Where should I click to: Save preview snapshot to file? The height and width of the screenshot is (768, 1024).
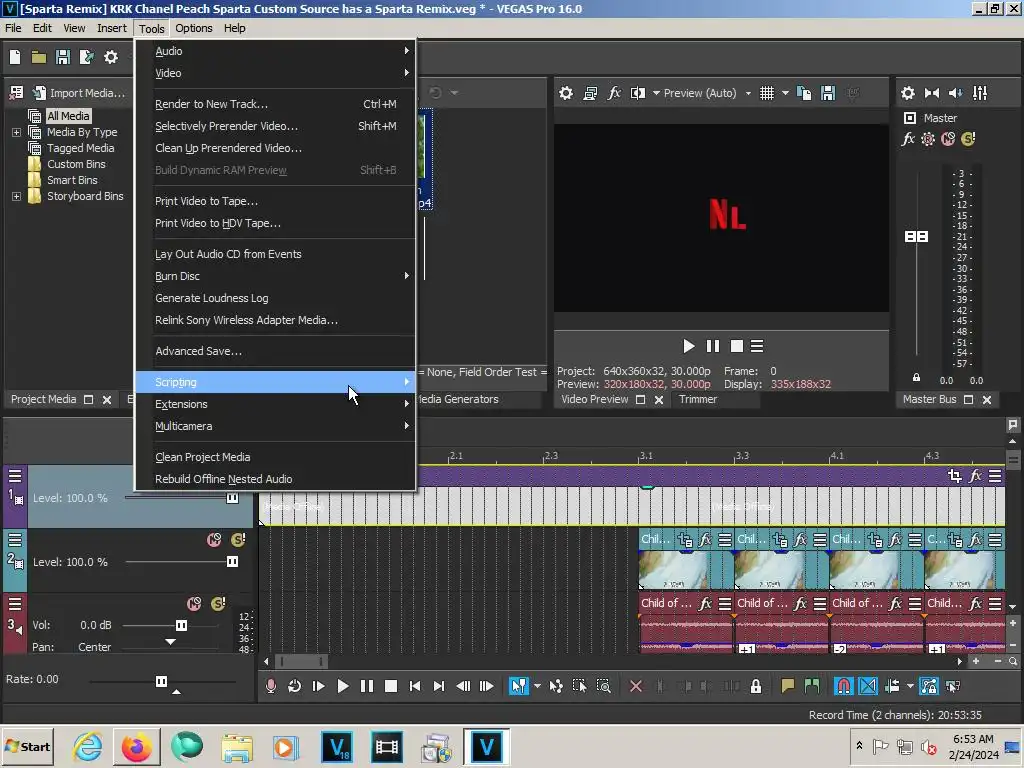828,93
